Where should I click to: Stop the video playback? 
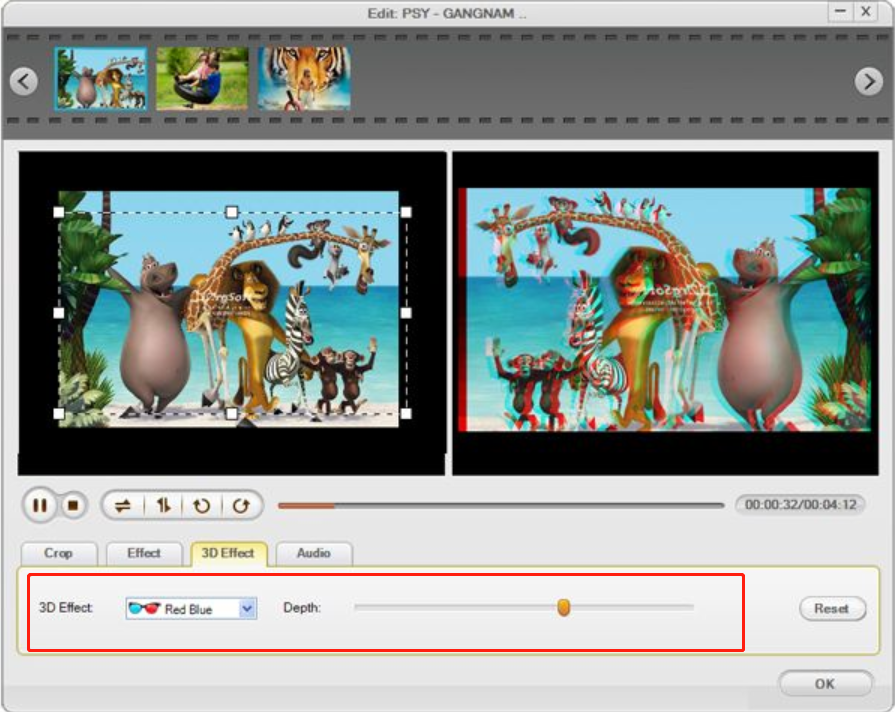point(73,506)
